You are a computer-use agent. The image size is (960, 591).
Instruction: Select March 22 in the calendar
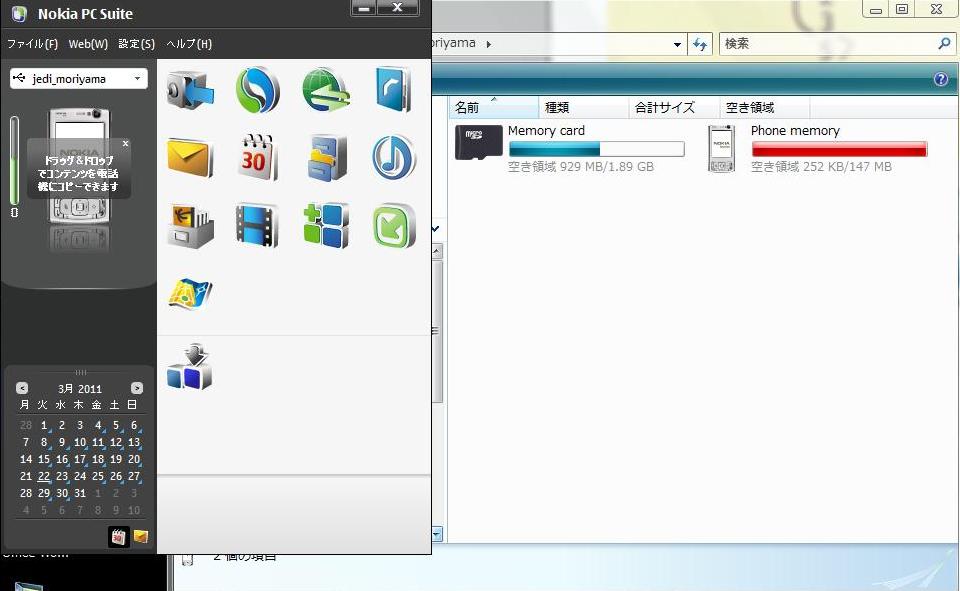(44, 476)
